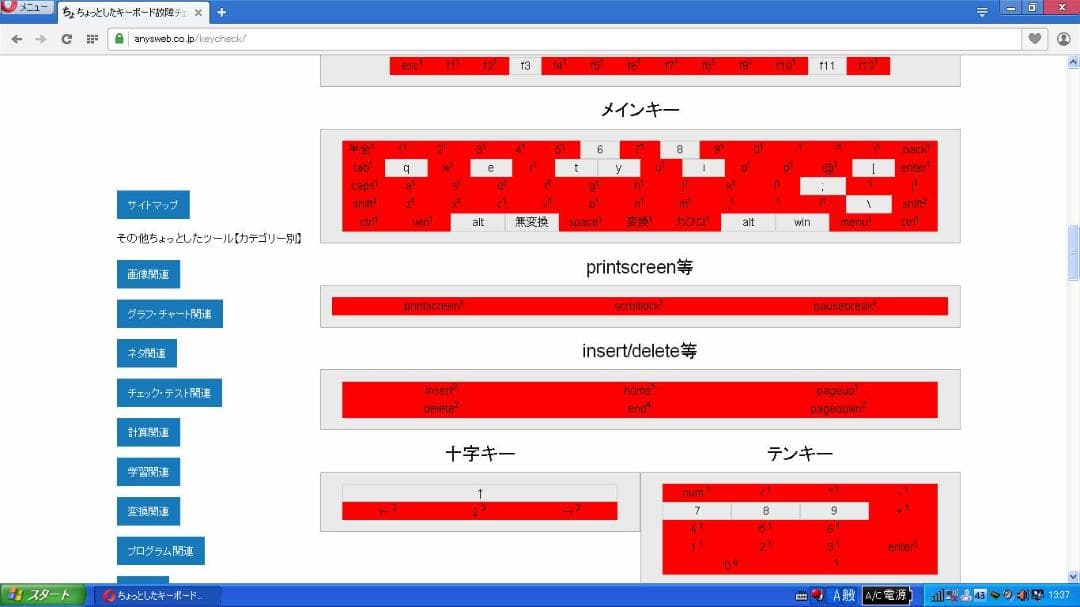This screenshot has height=607, width=1080.
Task: Select the keyboard checker page tab
Action: 120,12
